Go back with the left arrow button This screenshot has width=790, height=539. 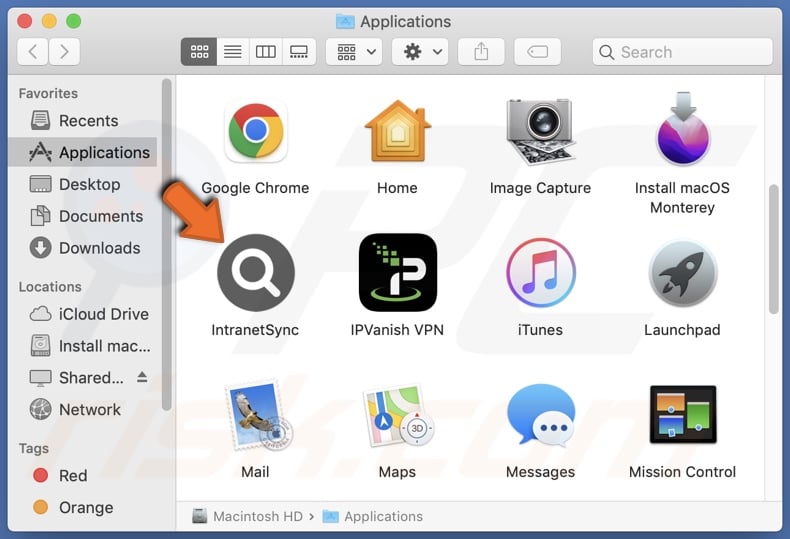click(33, 51)
